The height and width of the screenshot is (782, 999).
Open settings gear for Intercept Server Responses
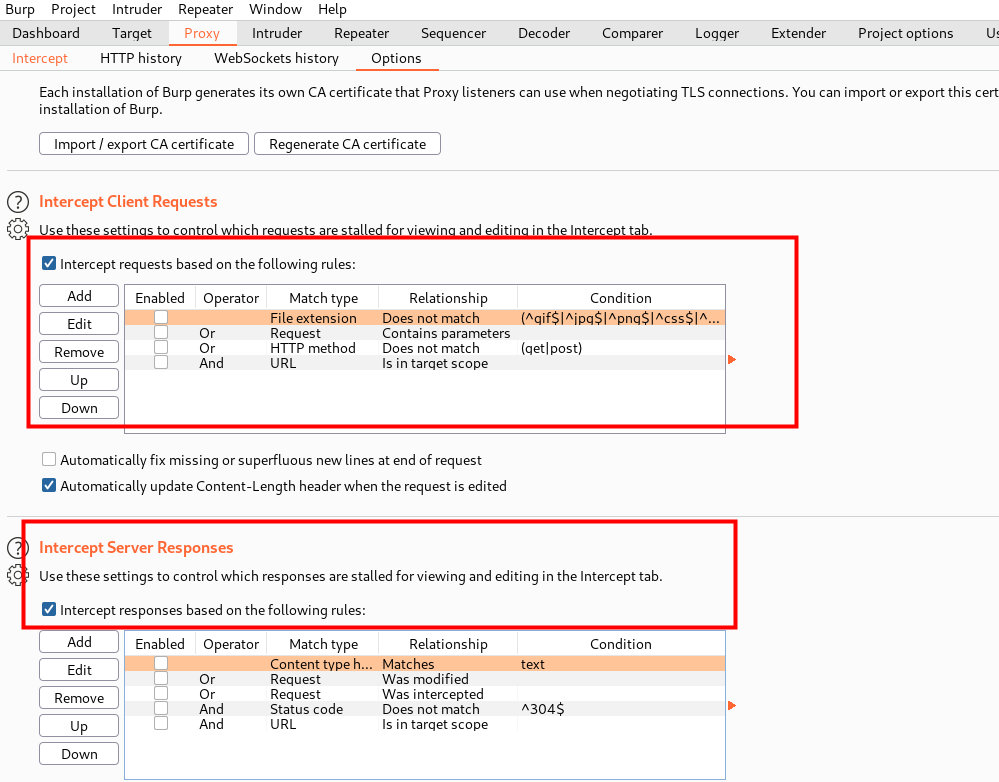pos(18,575)
